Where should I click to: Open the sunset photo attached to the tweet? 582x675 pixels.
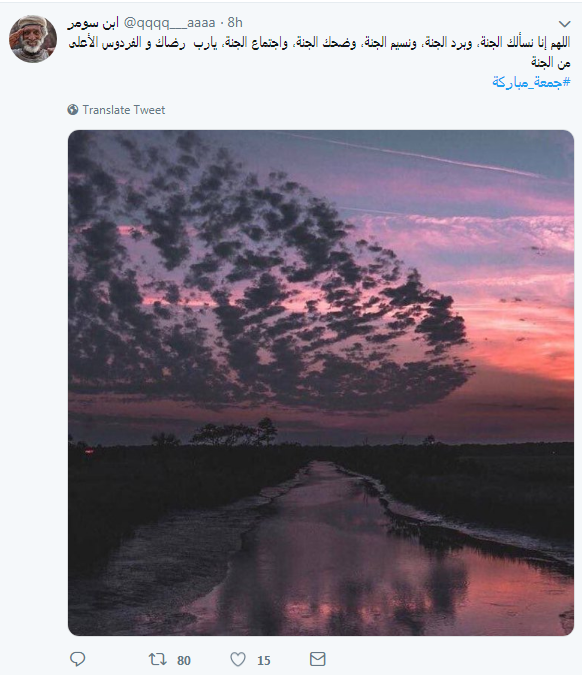pos(321,383)
